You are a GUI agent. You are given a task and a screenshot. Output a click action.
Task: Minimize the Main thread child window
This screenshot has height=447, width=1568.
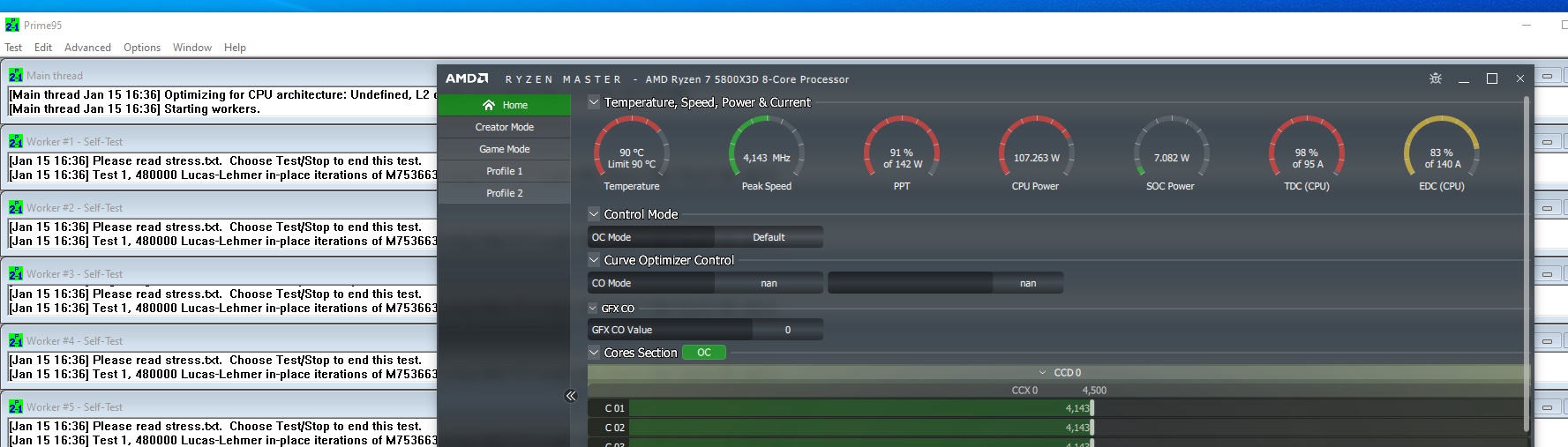pos(1548,76)
